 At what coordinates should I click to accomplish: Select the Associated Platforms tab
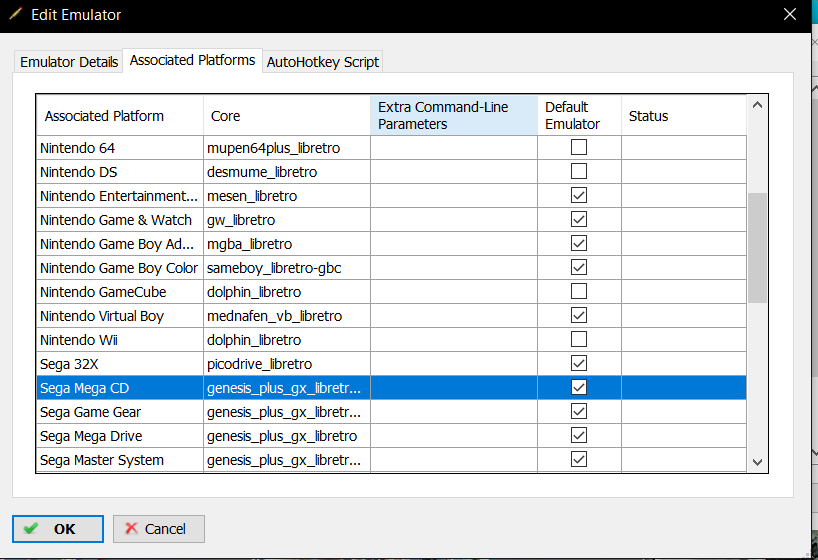pos(193,61)
